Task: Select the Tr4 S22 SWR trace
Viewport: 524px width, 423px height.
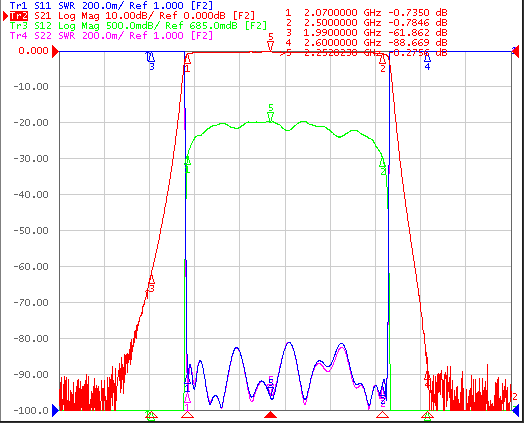Action: coord(111,35)
